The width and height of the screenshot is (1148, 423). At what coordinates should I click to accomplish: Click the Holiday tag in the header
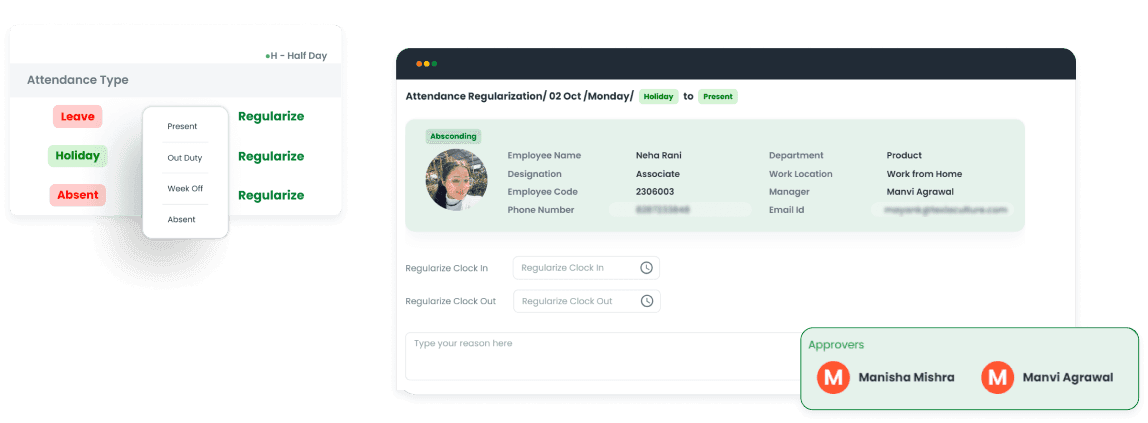click(658, 97)
